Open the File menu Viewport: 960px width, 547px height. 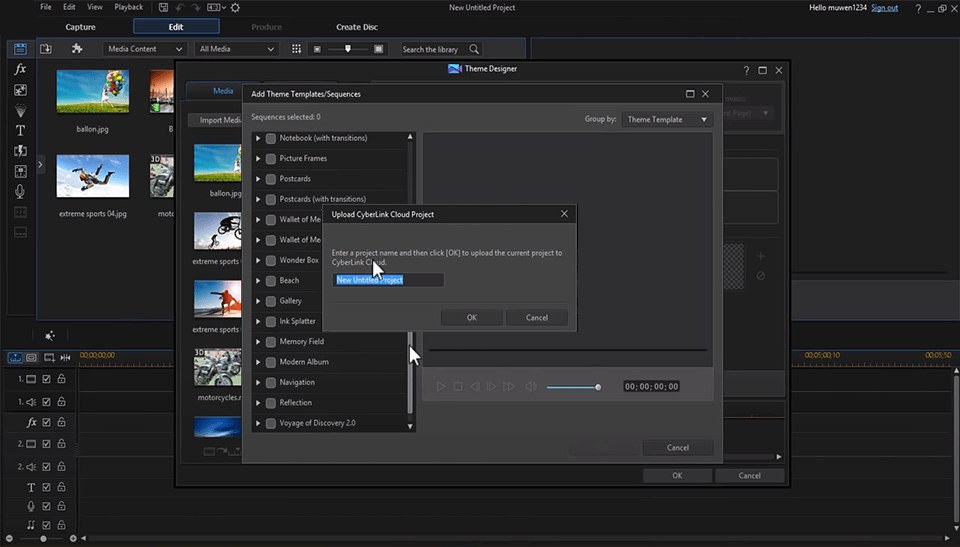point(46,7)
